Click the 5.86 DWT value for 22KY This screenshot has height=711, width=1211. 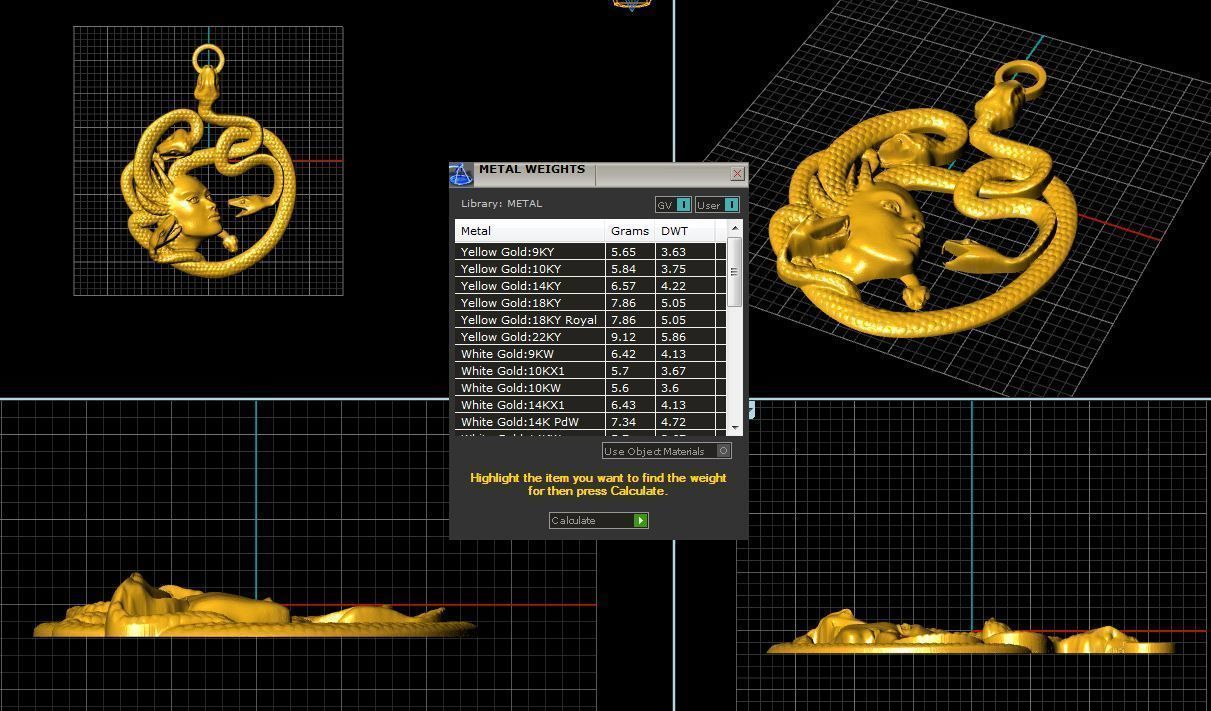(x=673, y=337)
